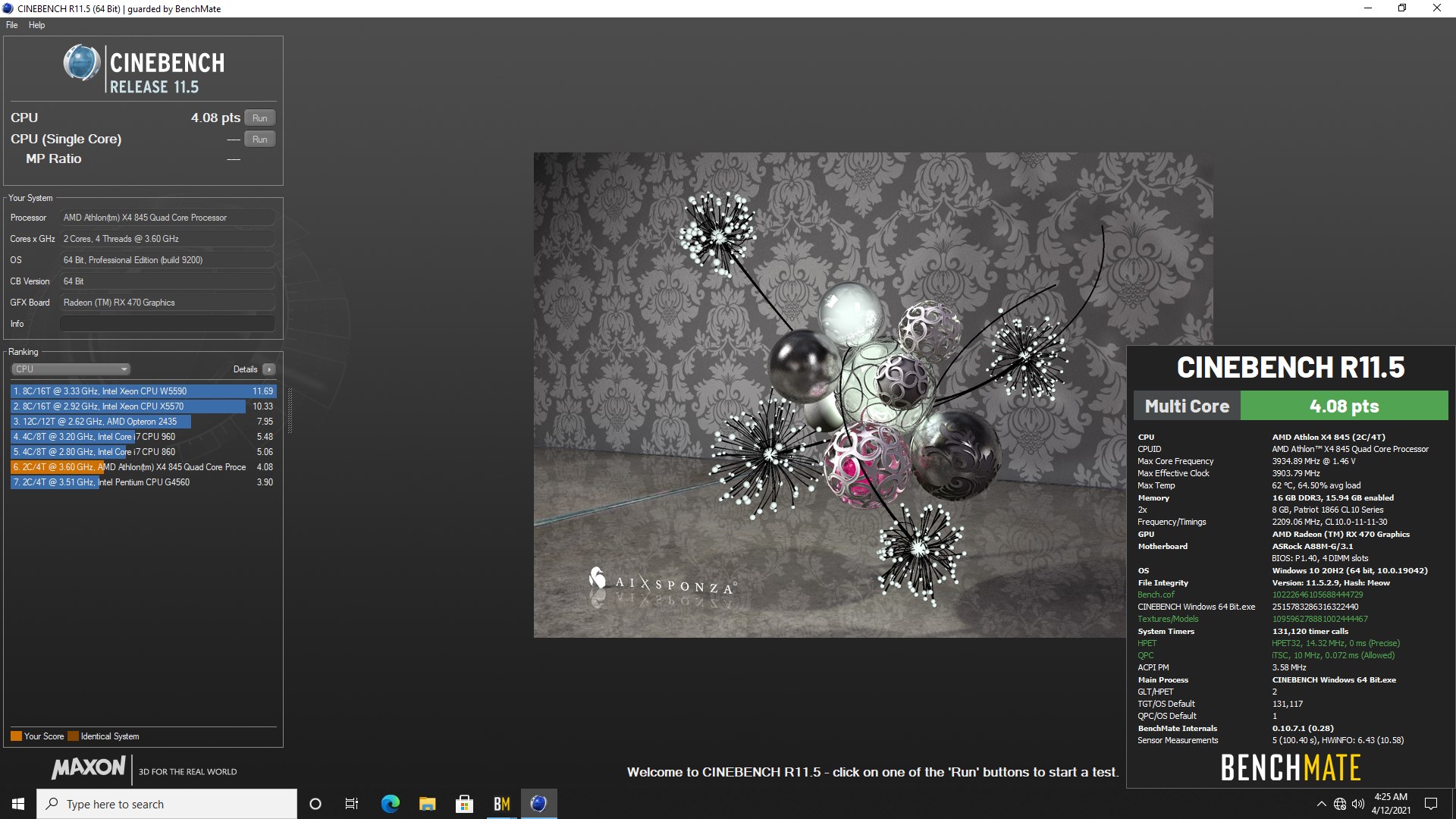The height and width of the screenshot is (819, 1456).
Task: Open the Help menu
Action: 36,25
